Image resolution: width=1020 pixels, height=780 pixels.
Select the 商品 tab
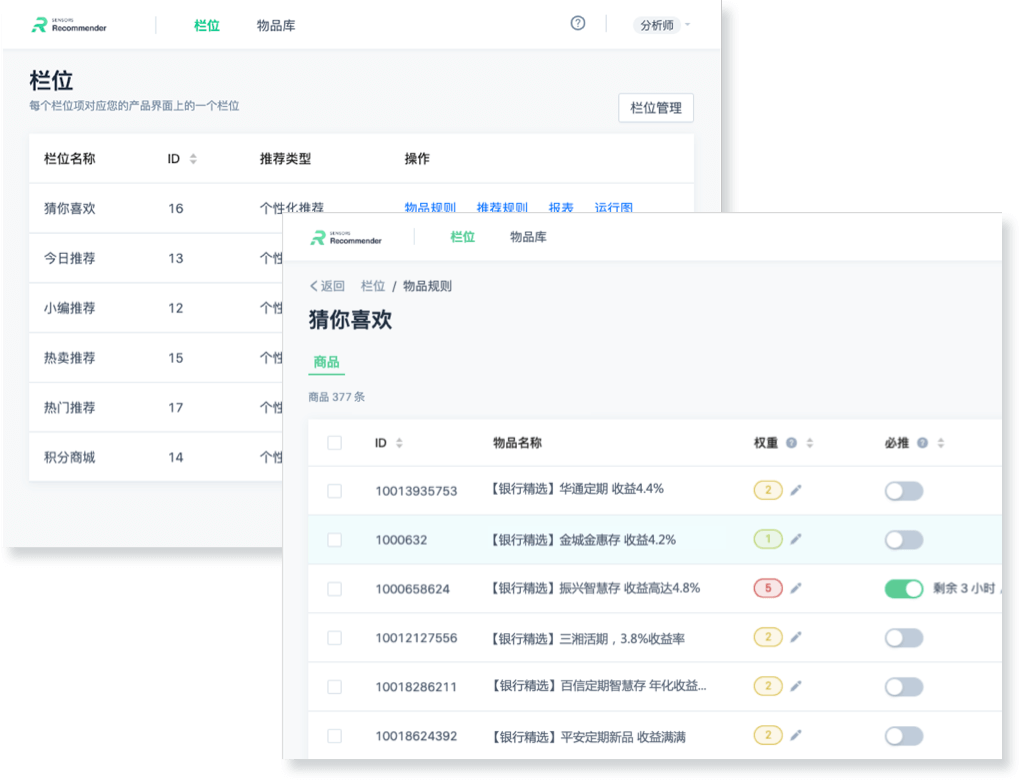click(326, 362)
